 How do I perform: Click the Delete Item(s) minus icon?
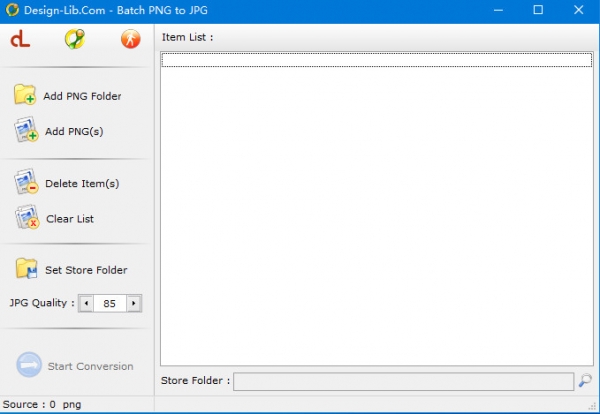26,182
